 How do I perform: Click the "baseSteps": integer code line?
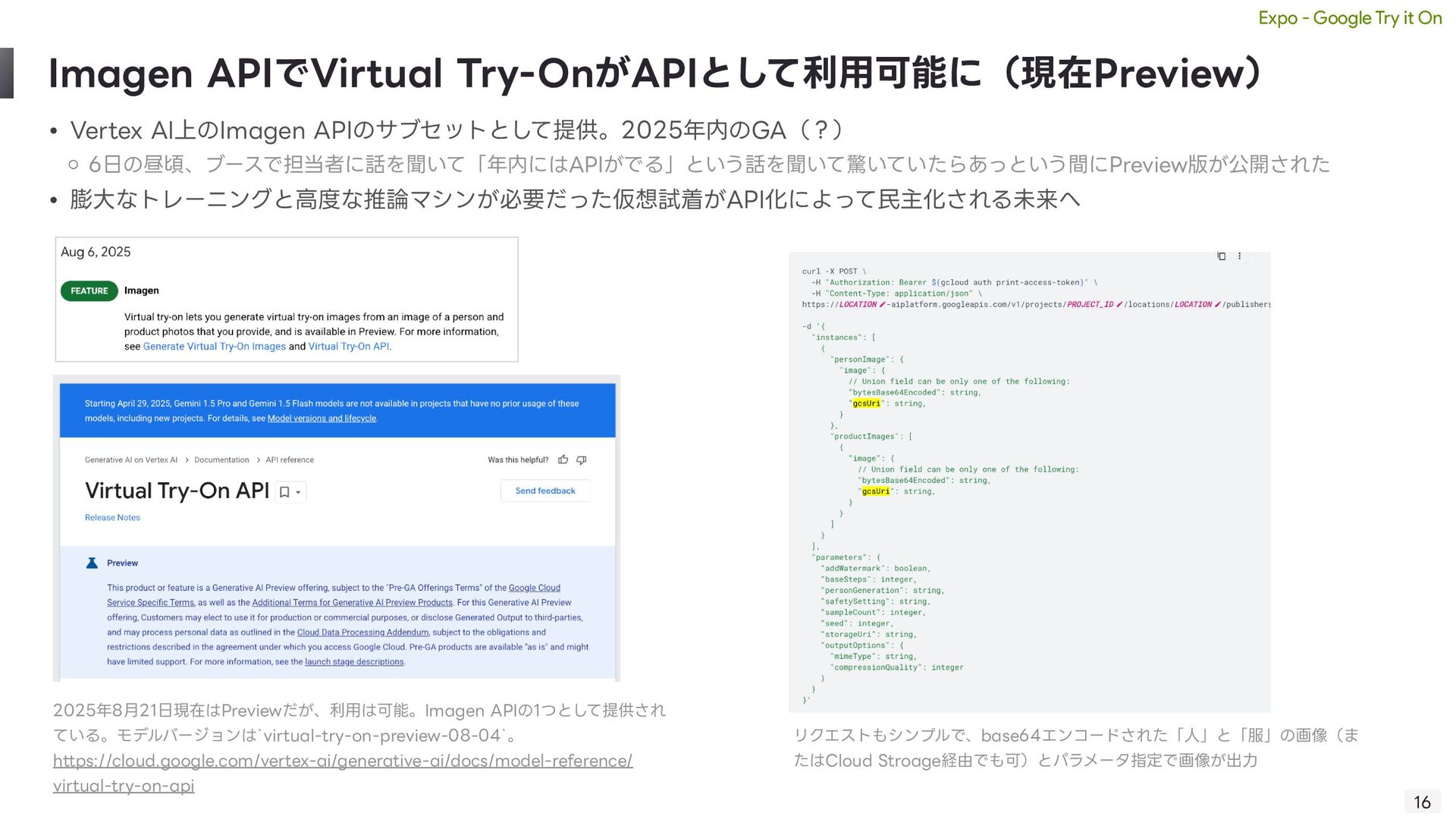tap(868, 579)
